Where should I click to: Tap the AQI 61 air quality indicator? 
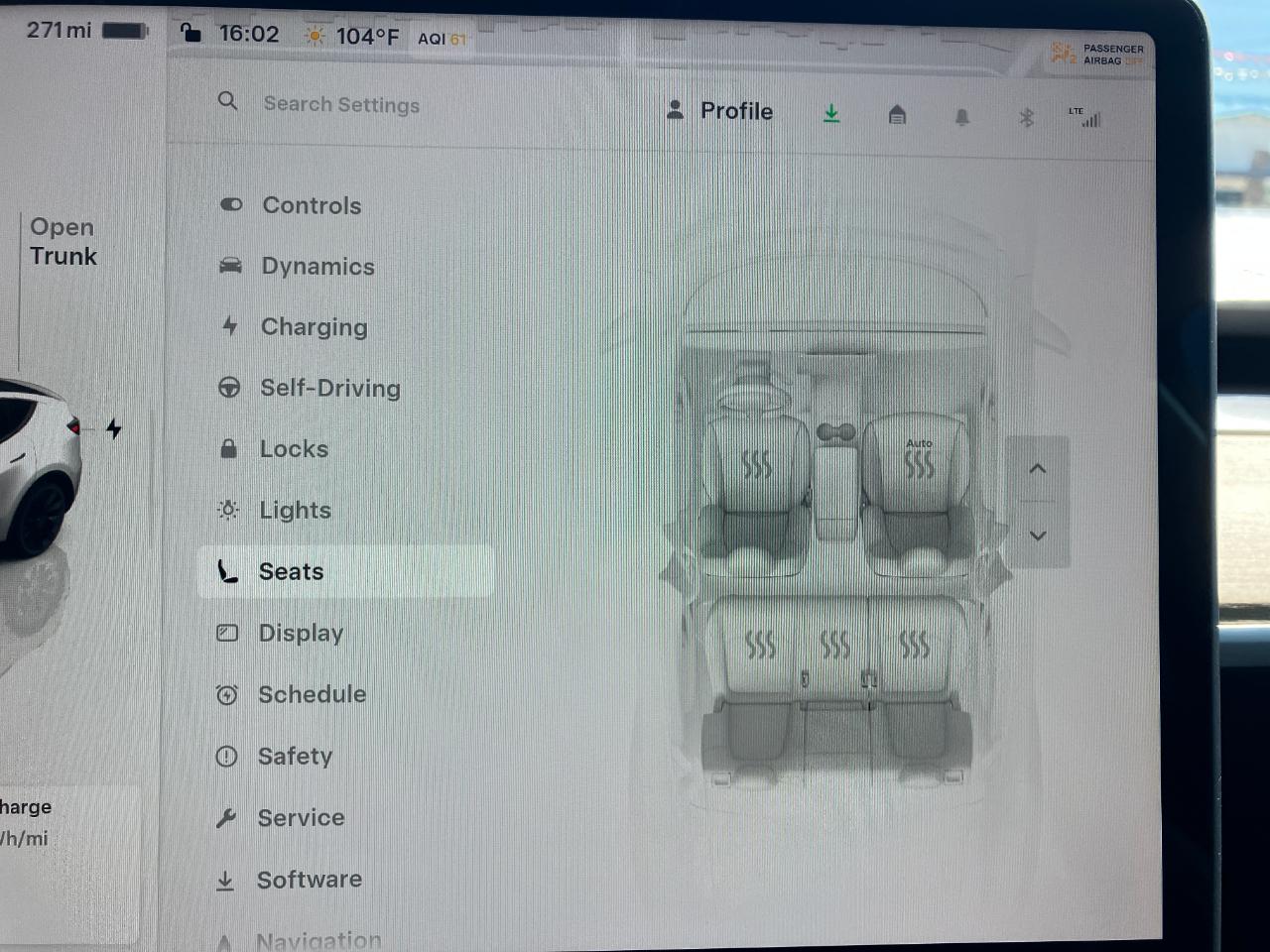[442, 39]
